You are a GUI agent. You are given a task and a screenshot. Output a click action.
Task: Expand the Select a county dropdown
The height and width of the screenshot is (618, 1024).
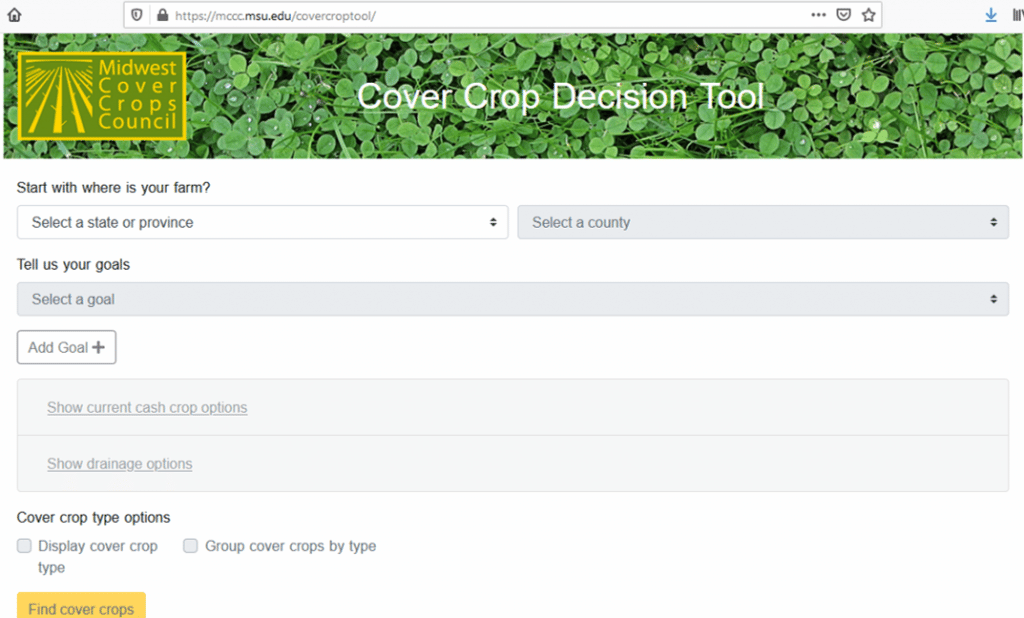click(762, 222)
